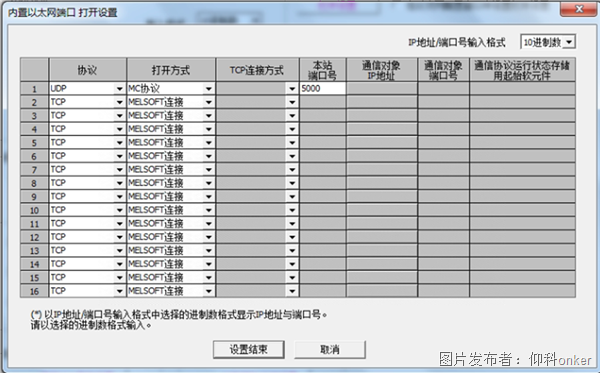Open the protocol dropdown in row 14
This screenshot has width=600, height=373.
119,264
